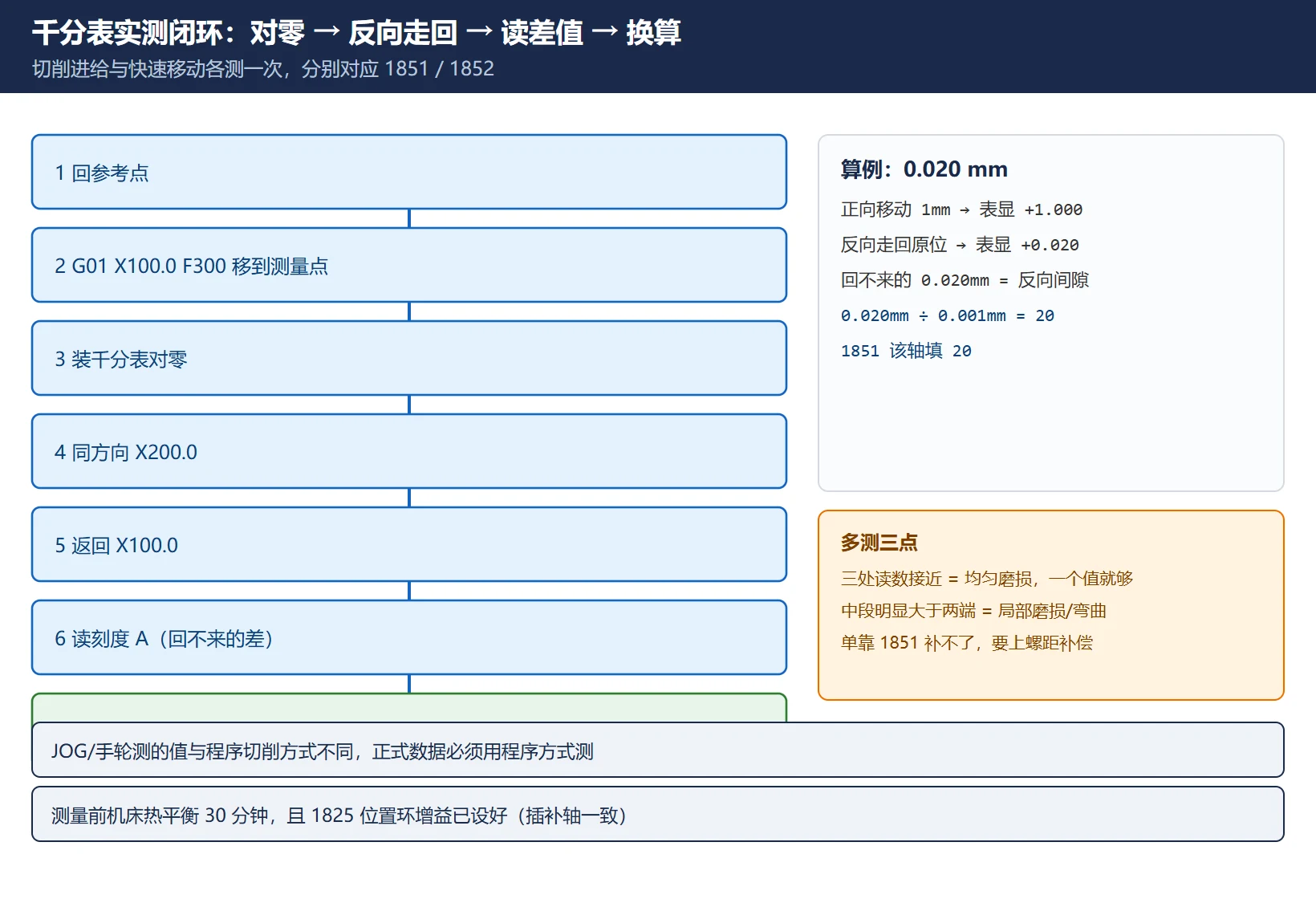Viewport: 1316px width, 899px height.
Task: Click the line "反向走回原位 → 表显 +0.020"
Action: click(x=960, y=245)
